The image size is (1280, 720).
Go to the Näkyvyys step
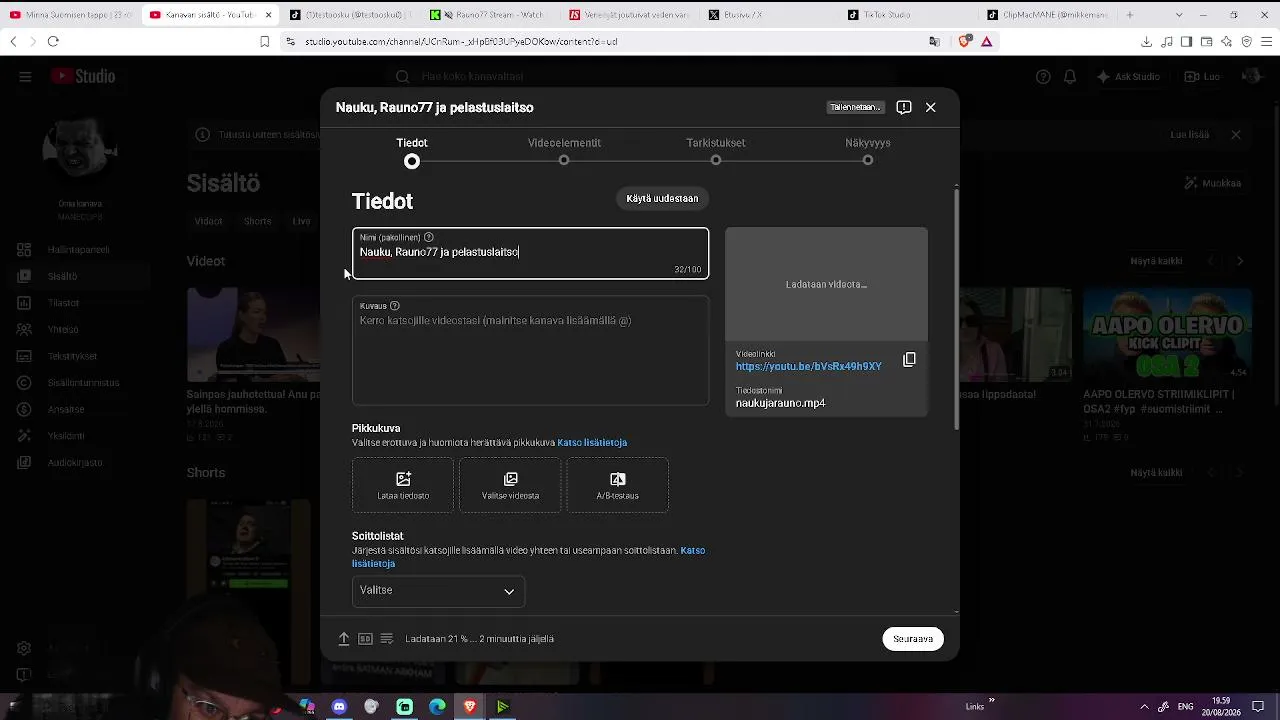click(x=868, y=152)
